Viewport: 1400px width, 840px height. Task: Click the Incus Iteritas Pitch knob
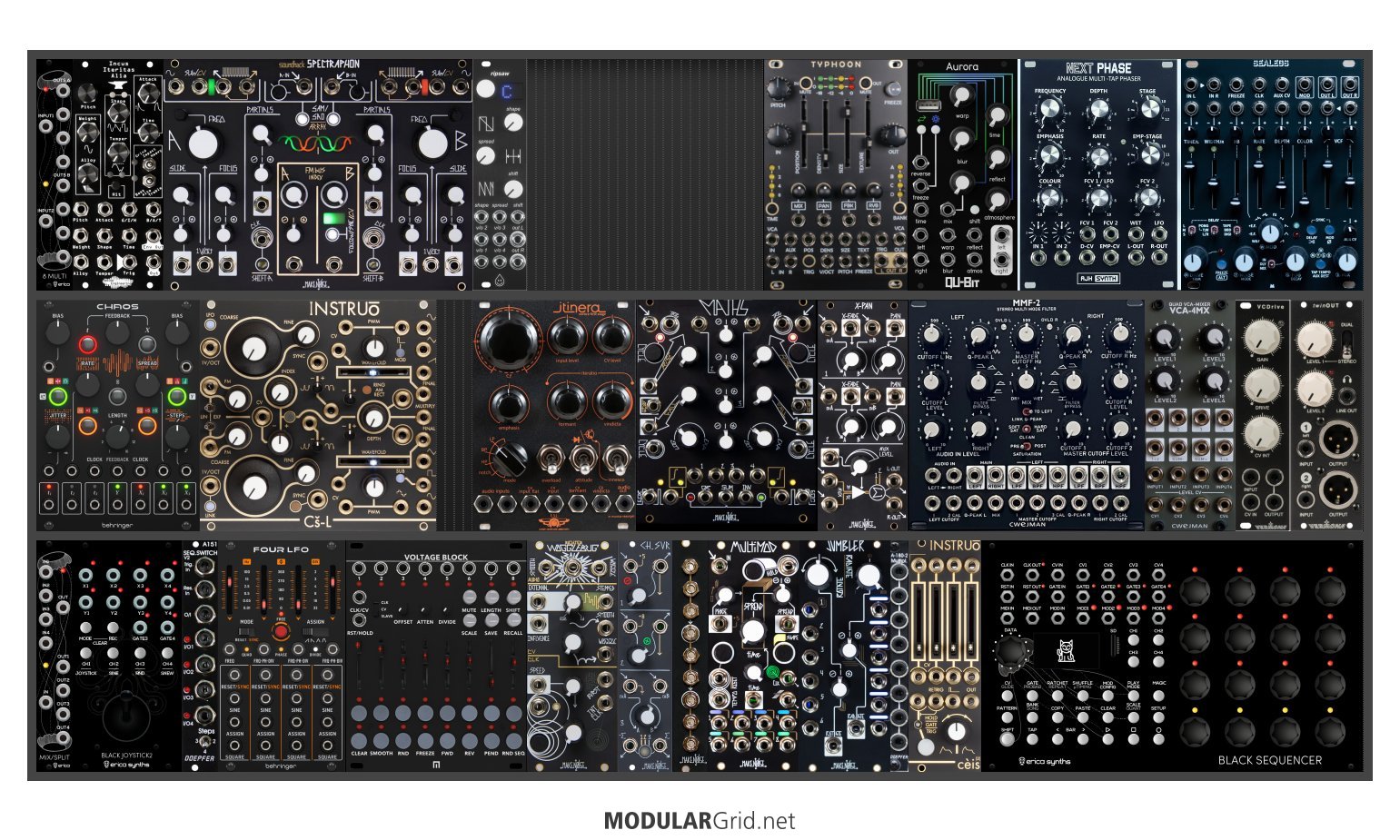click(x=88, y=94)
